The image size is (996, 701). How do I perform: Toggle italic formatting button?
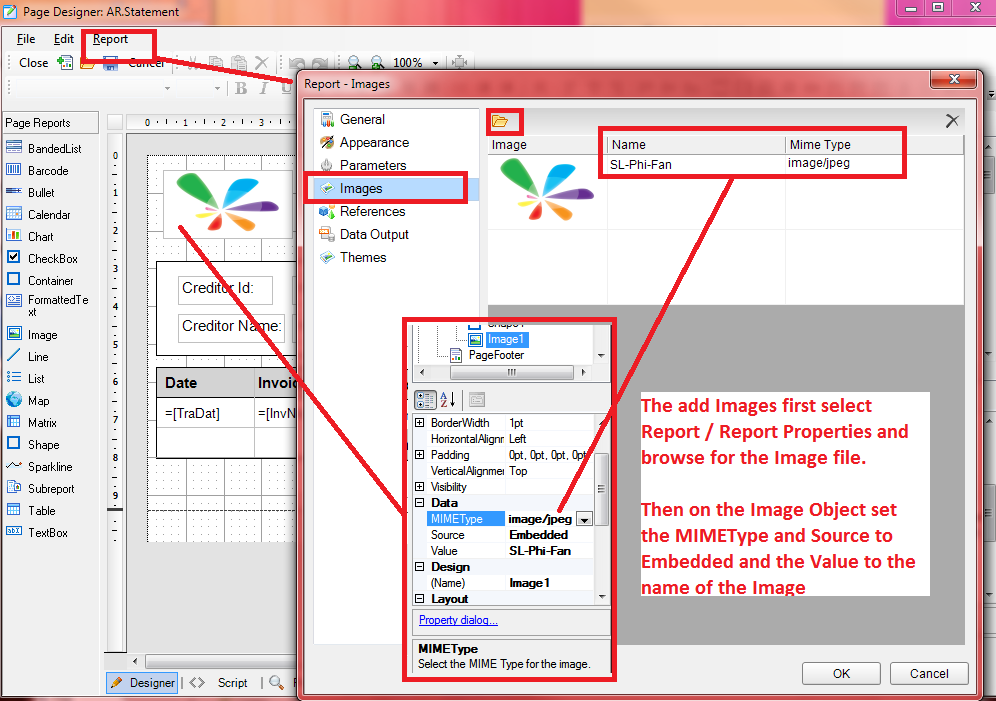tap(264, 88)
